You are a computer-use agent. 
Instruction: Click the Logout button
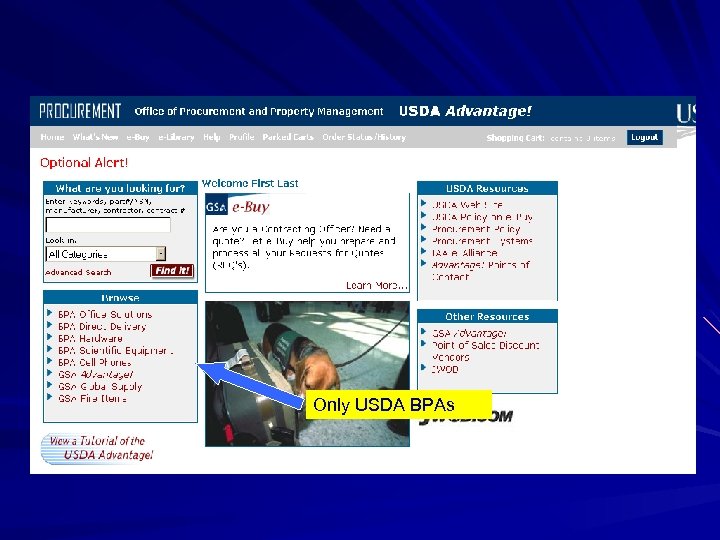(x=645, y=137)
